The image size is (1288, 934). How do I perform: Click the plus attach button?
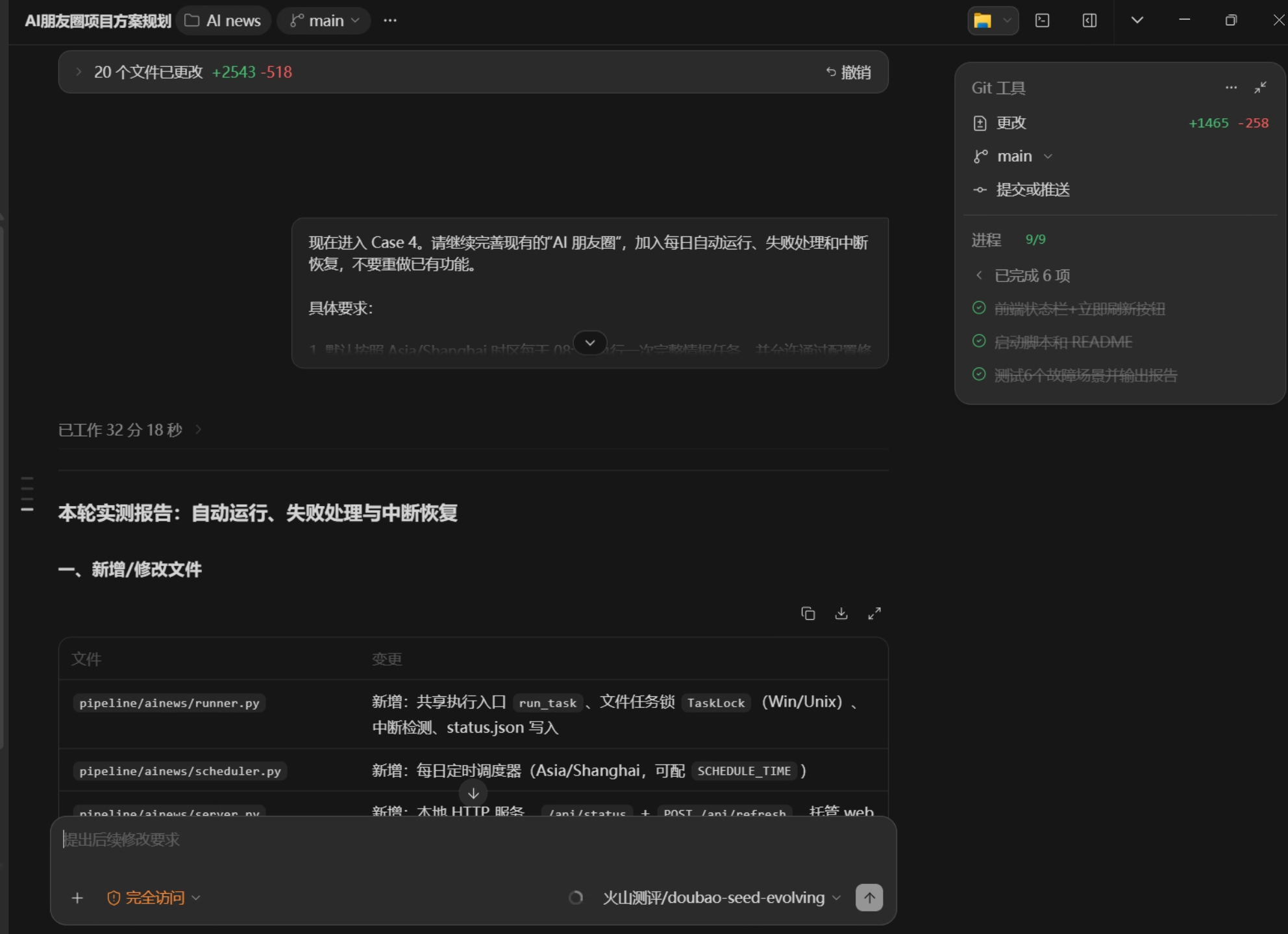pyautogui.click(x=77, y=898)
